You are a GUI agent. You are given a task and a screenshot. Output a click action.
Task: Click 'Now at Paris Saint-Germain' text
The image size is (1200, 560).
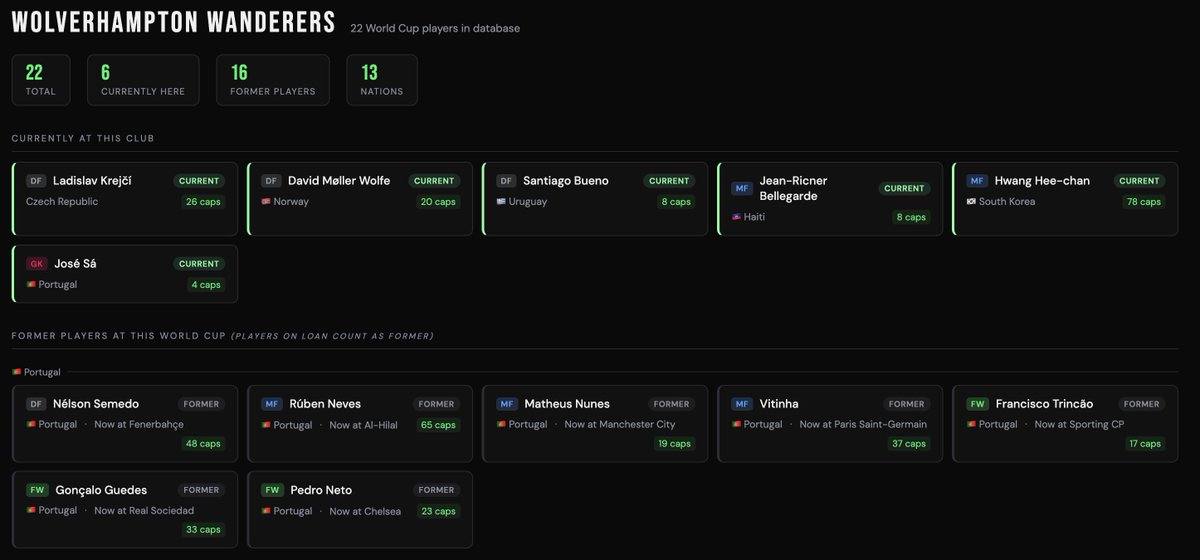point(863,424)
